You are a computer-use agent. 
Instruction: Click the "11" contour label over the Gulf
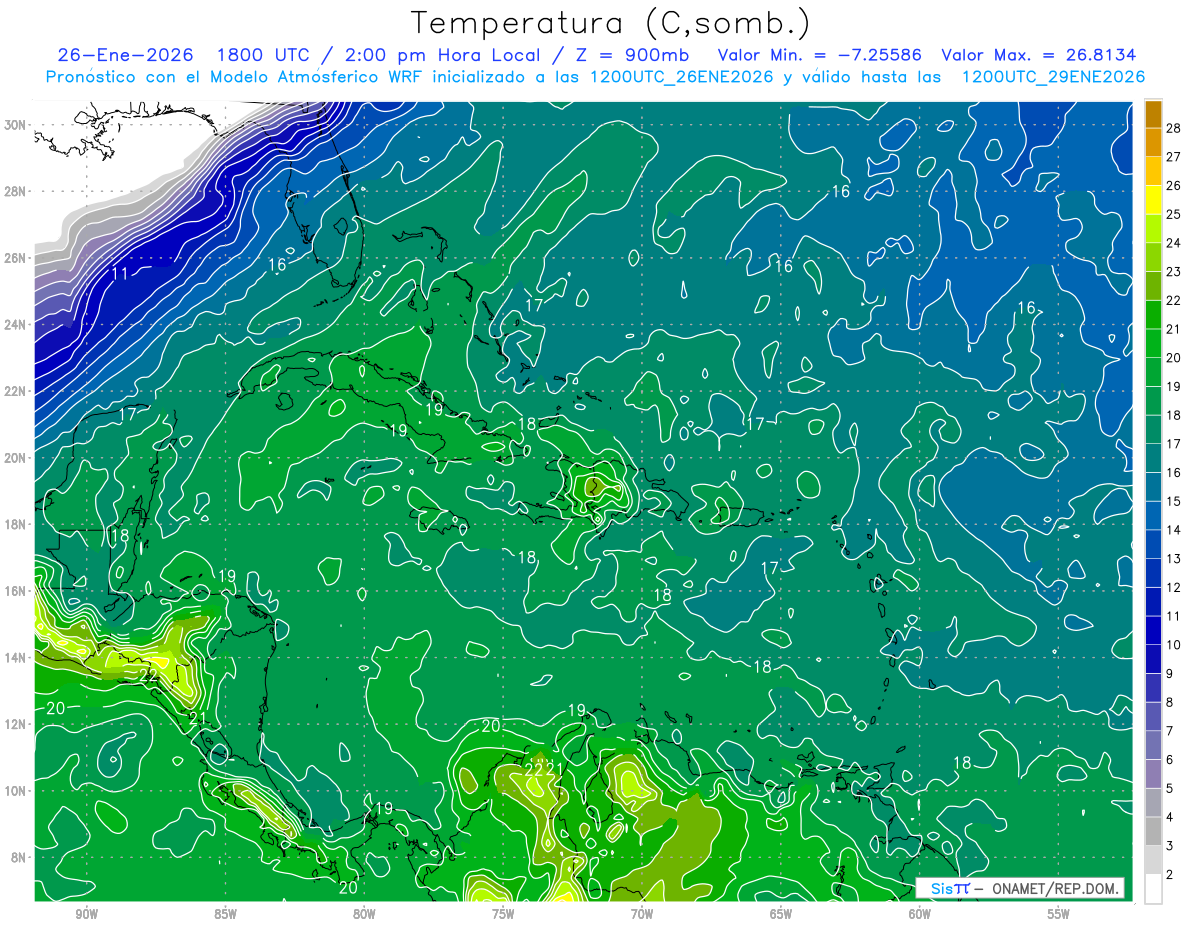click(x=120, y=274)
